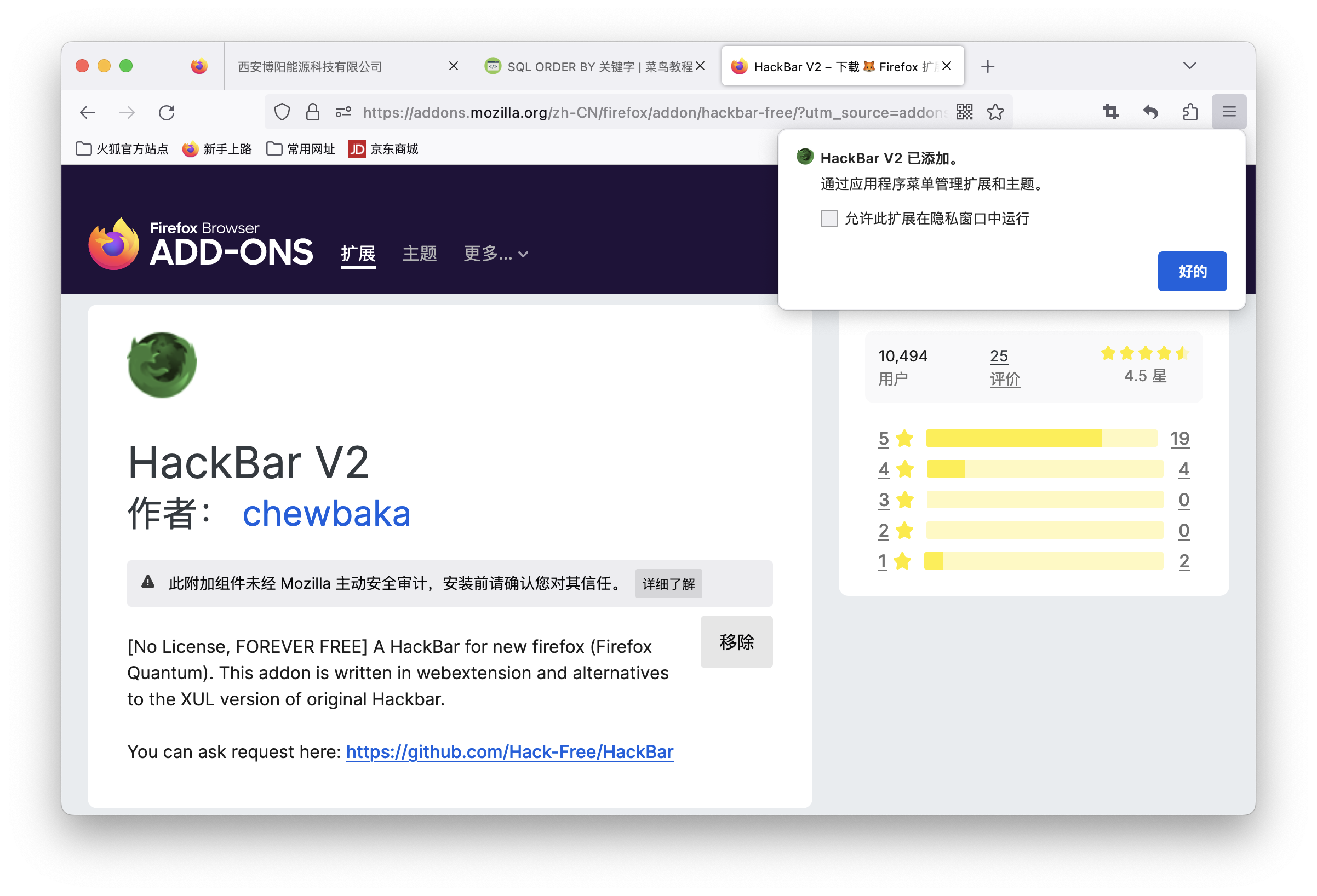
Task: Switch to SQL ORDER BY 菜鸟教程 tab
Action: tap(595, 66)
